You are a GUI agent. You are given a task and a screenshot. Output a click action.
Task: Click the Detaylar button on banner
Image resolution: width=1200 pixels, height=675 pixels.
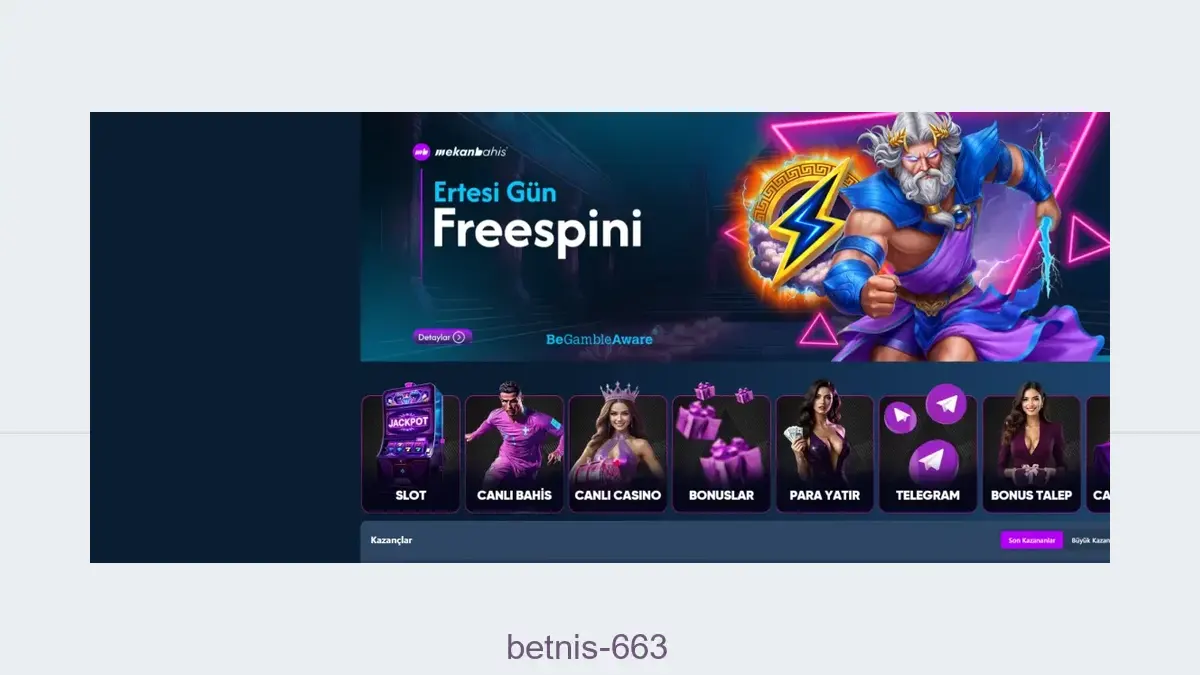point(442,337)
